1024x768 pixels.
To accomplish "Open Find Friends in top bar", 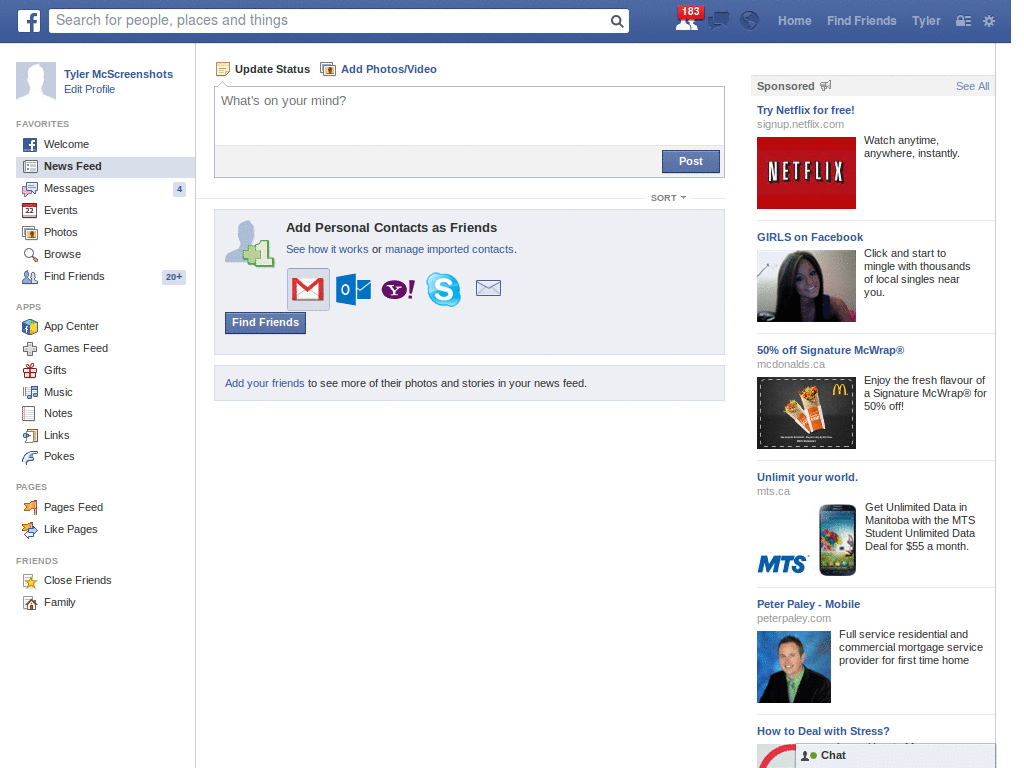I will tap(861, 21).
